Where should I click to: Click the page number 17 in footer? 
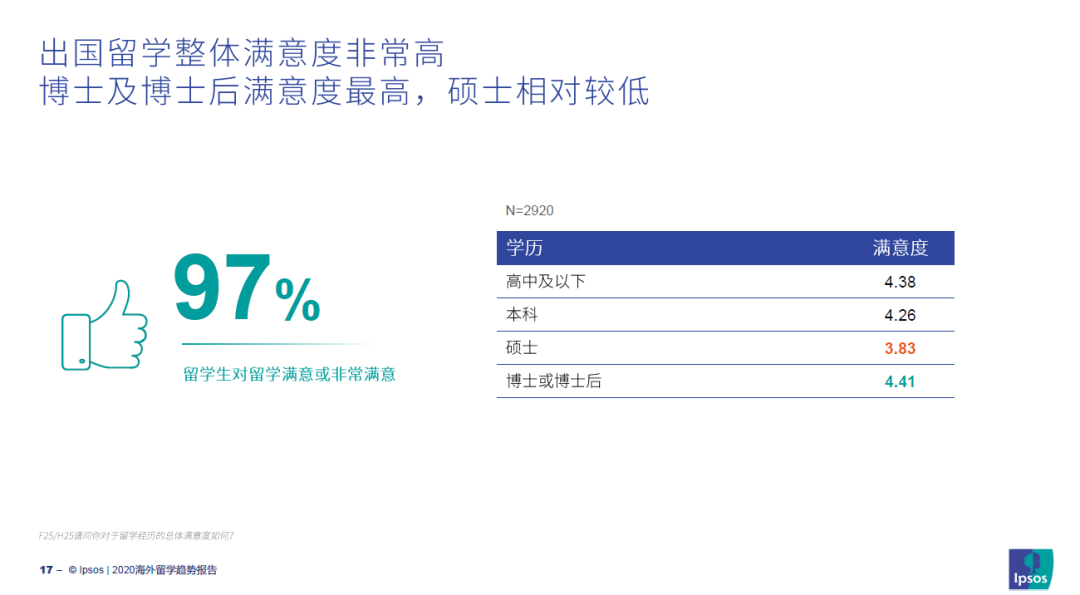46,570
